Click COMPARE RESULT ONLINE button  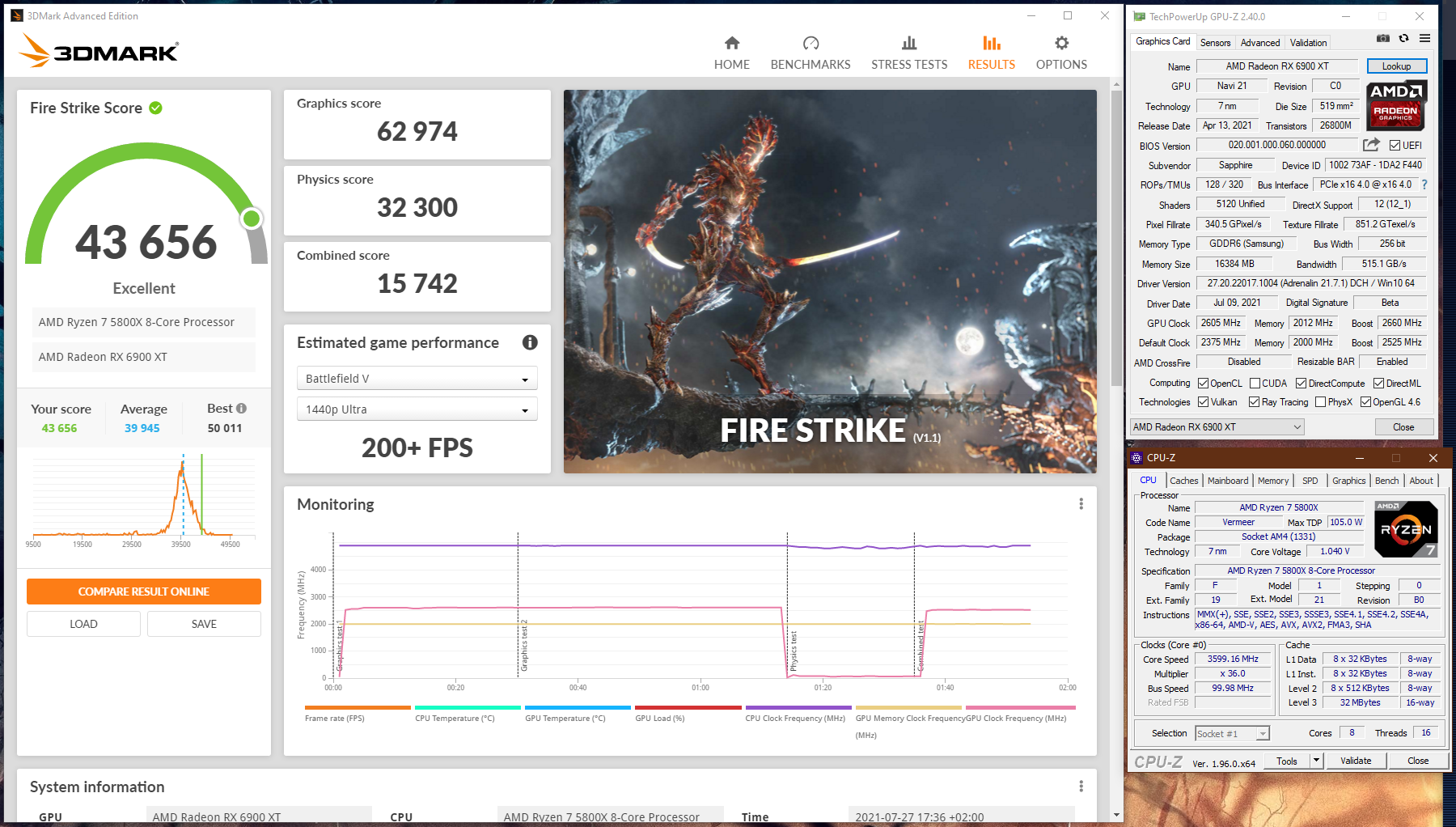click(x=144, y=592)
